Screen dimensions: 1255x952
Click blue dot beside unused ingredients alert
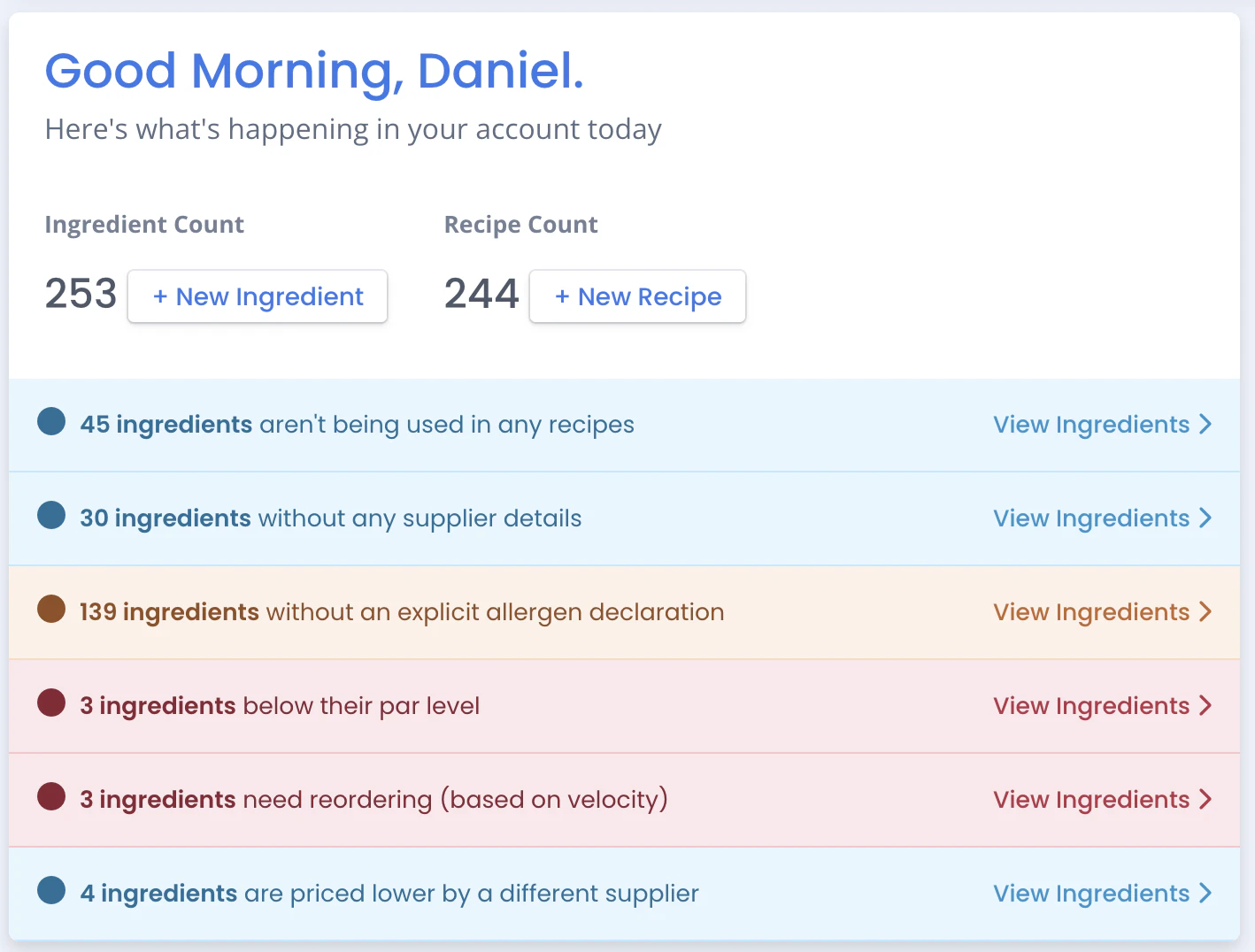(51, 422)
